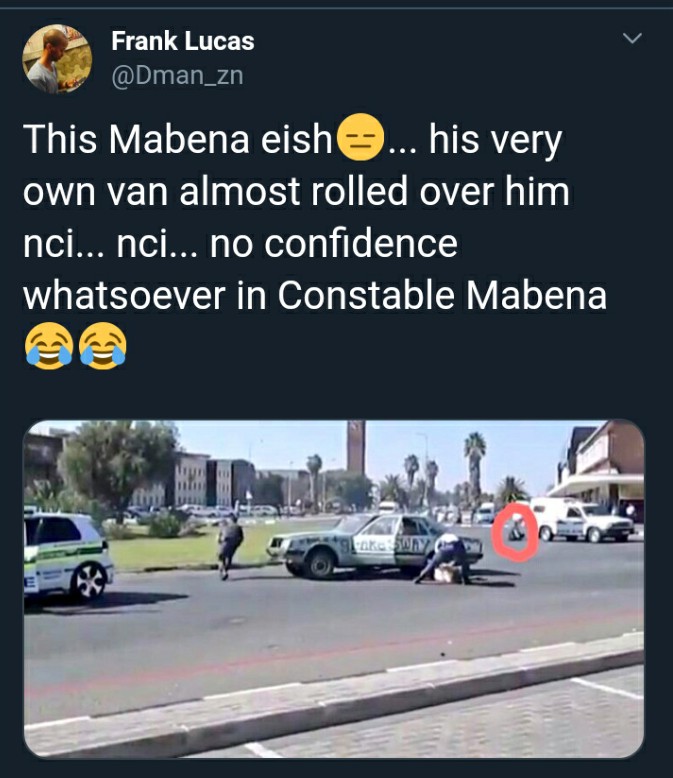
Task: Click the paved sidewalk in photo foreground
Action: point(334,705)
